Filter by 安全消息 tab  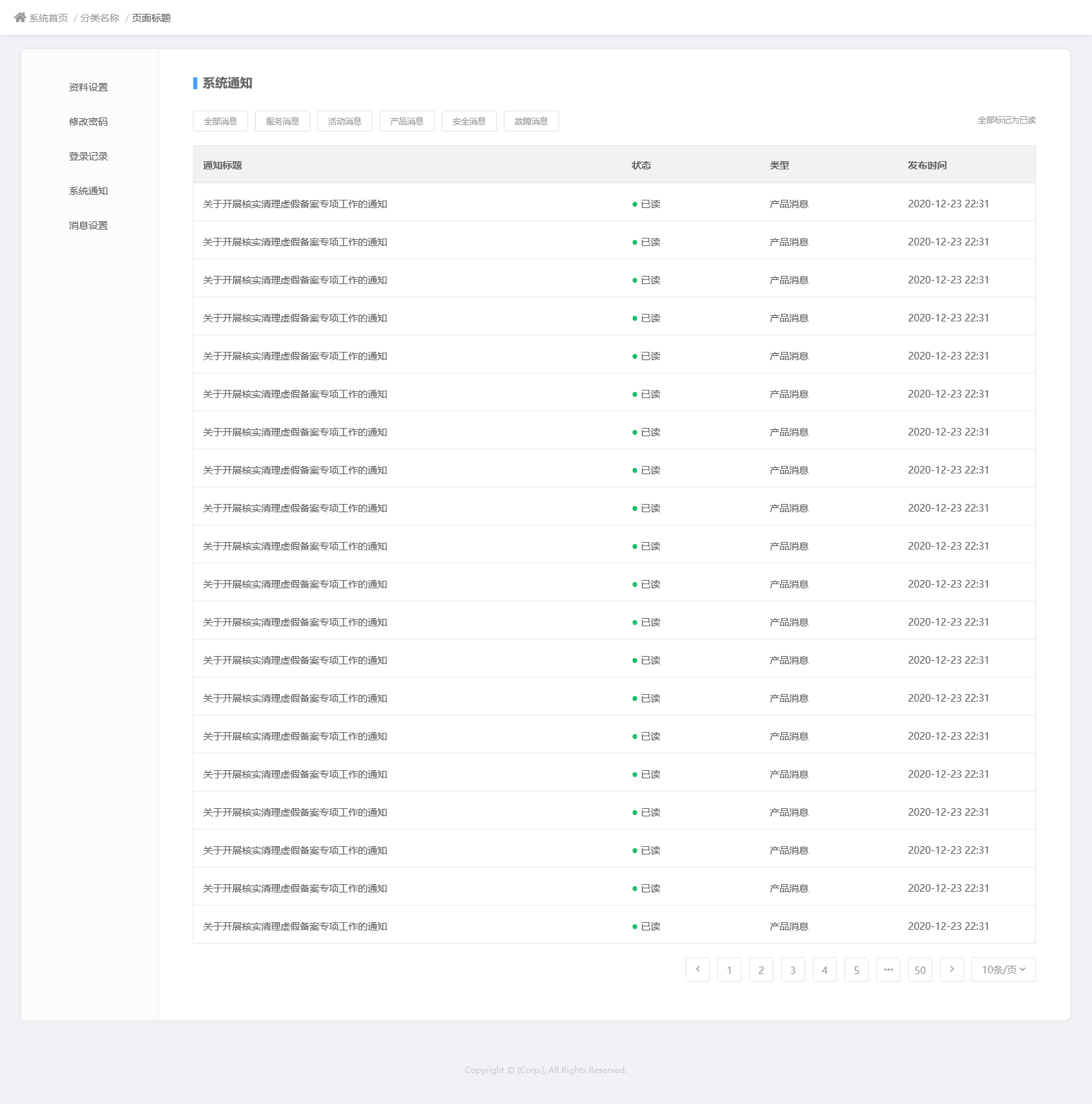pos(469,121)
